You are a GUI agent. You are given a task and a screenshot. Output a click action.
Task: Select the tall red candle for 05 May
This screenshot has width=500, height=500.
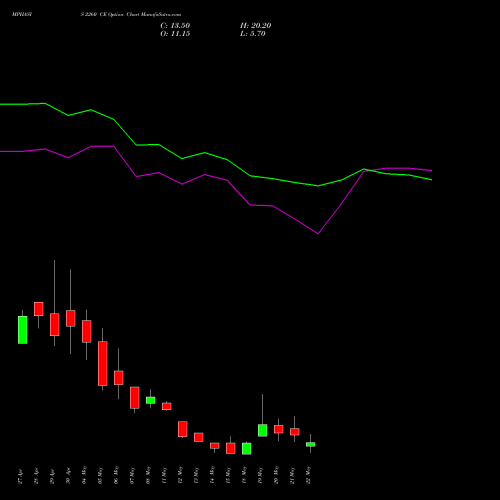(x=103, y=363)
